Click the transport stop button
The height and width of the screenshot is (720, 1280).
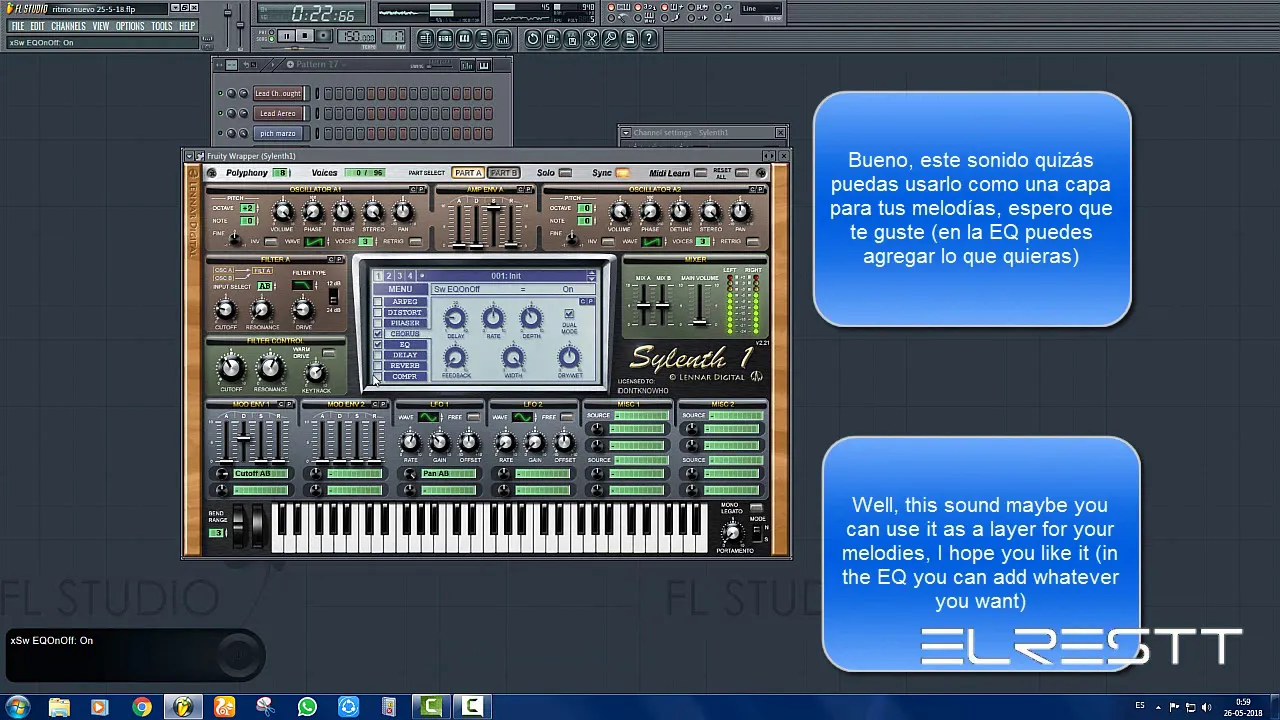[x=305, y=36]
